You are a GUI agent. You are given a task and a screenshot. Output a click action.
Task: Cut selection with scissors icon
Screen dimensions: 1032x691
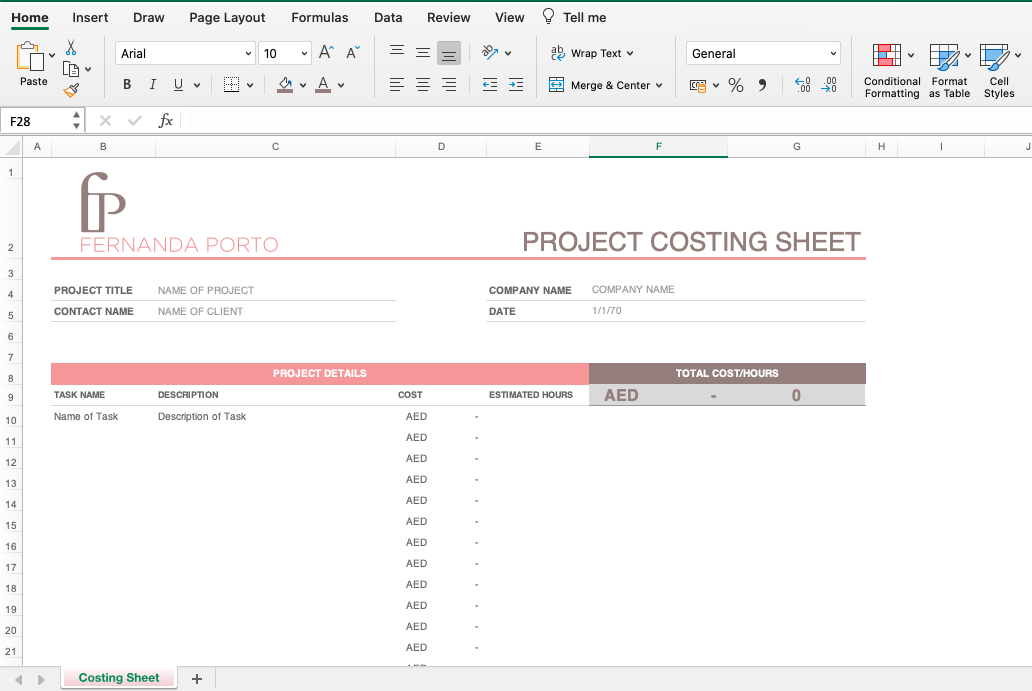click(71, 47)
